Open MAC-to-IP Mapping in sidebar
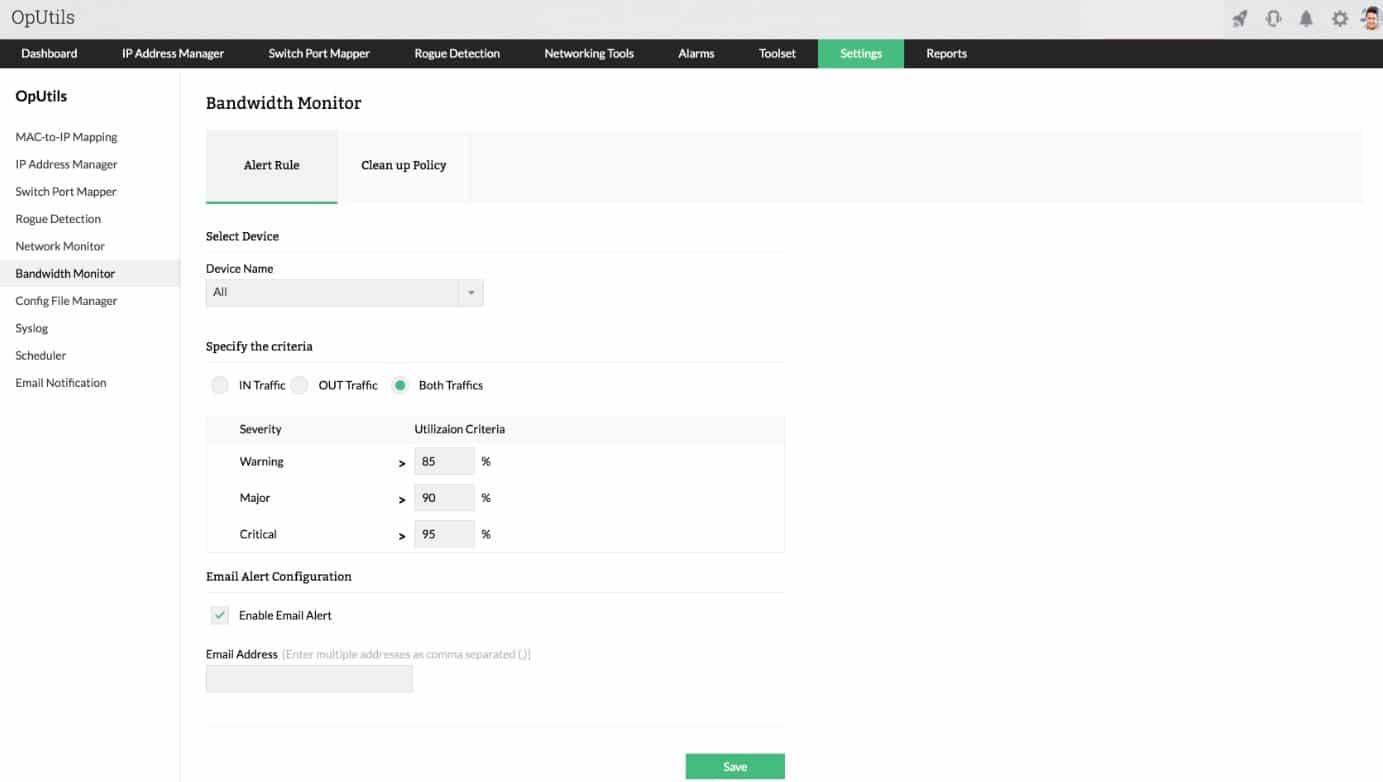 click(x=66, y=137)
